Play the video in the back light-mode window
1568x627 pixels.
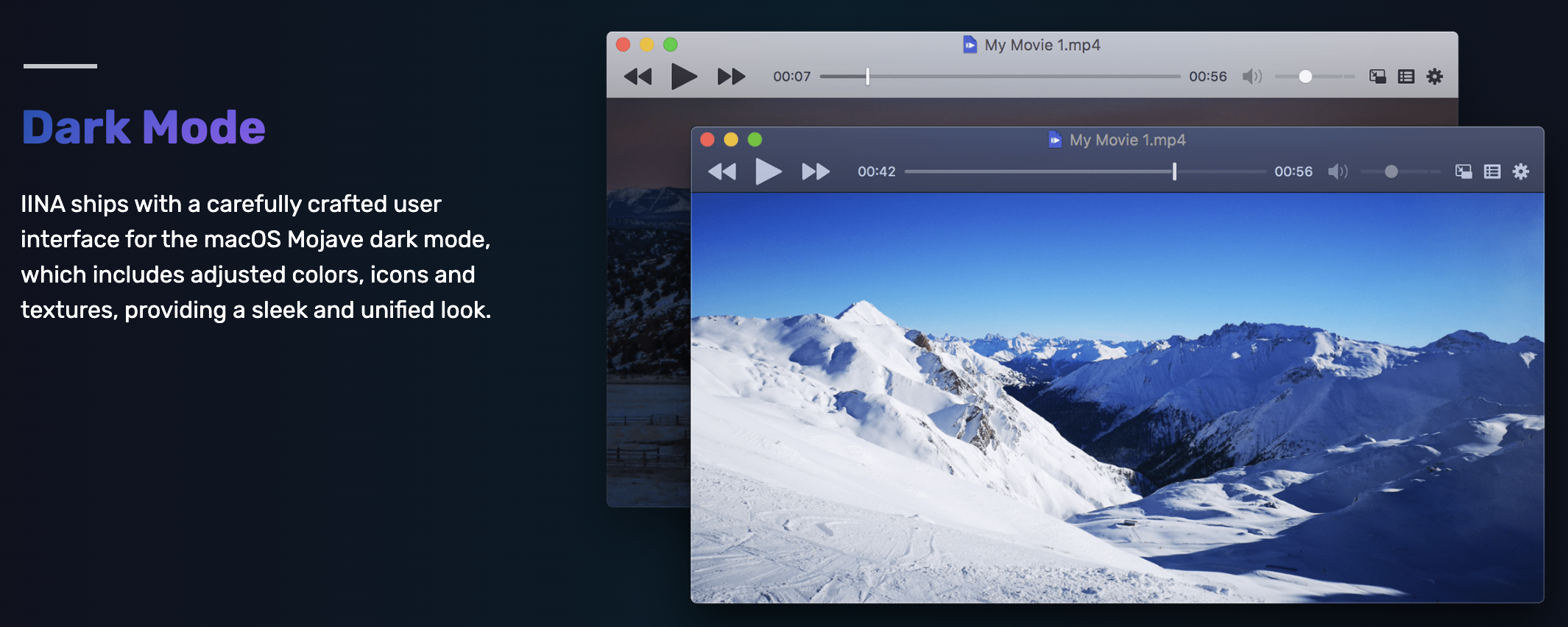point(684,77)
